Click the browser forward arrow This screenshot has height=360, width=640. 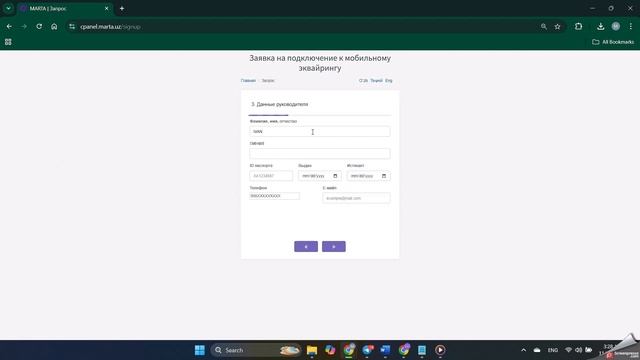24,27
